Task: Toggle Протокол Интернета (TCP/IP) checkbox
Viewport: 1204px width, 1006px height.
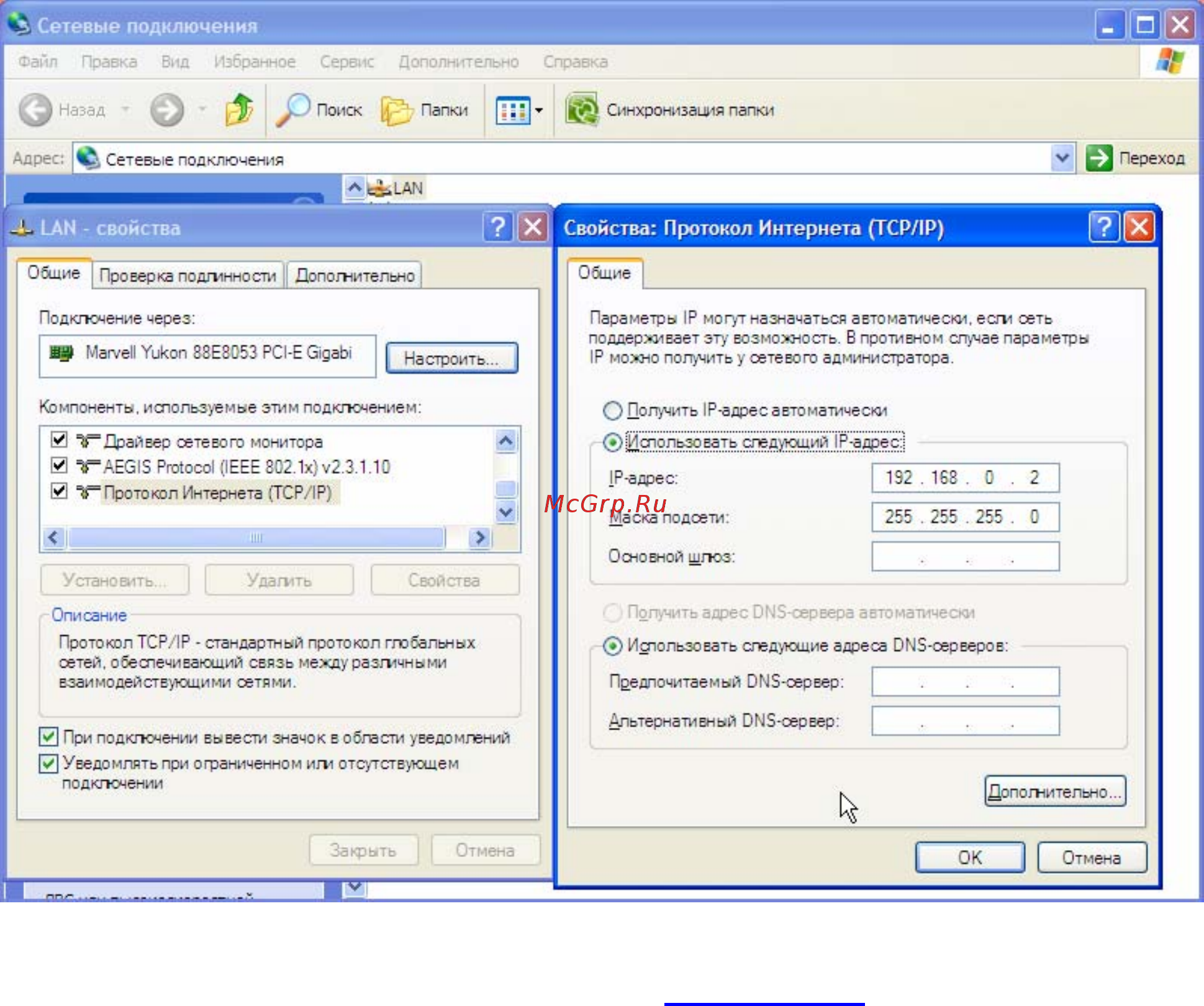Action: 59,491
